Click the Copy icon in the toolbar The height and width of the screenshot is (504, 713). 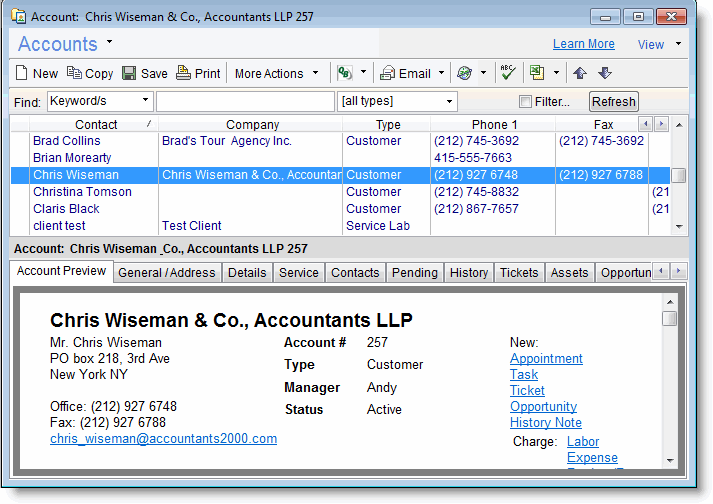click(74, 73)
